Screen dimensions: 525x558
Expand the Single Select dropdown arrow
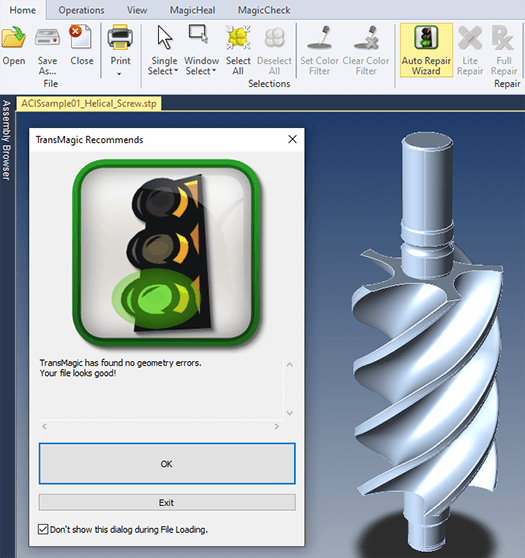click(176, 70)
